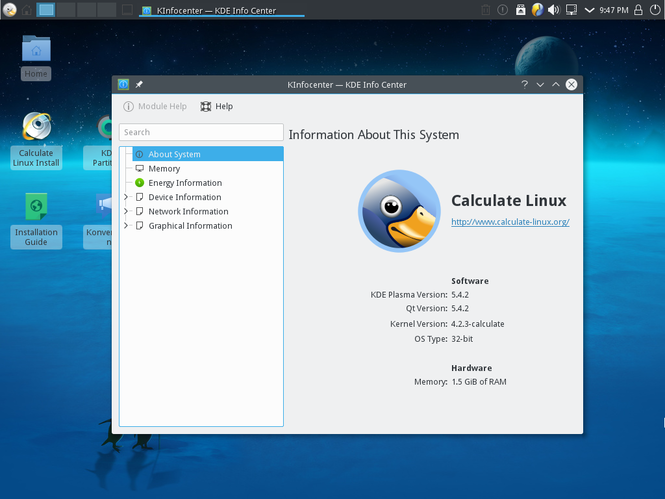The width and height of the screenshot is (665, 499).
Task: Click the Qt Version value 5.4.2
Action: 460,308
